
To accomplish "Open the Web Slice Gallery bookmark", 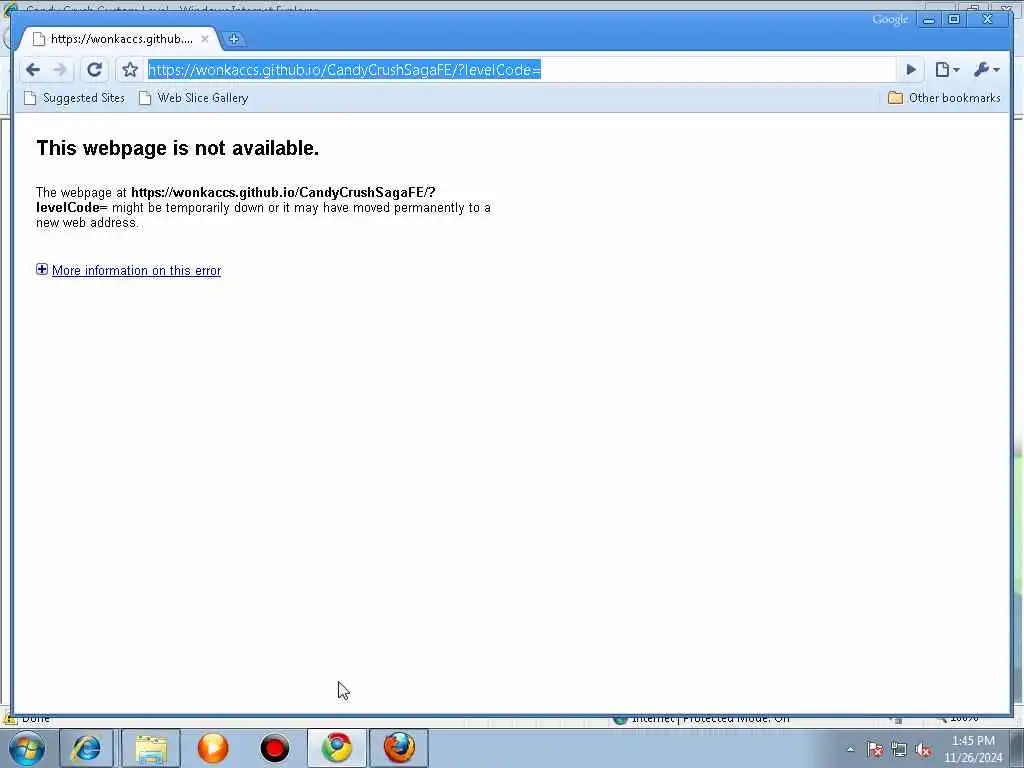I will (x=193, y=98).
